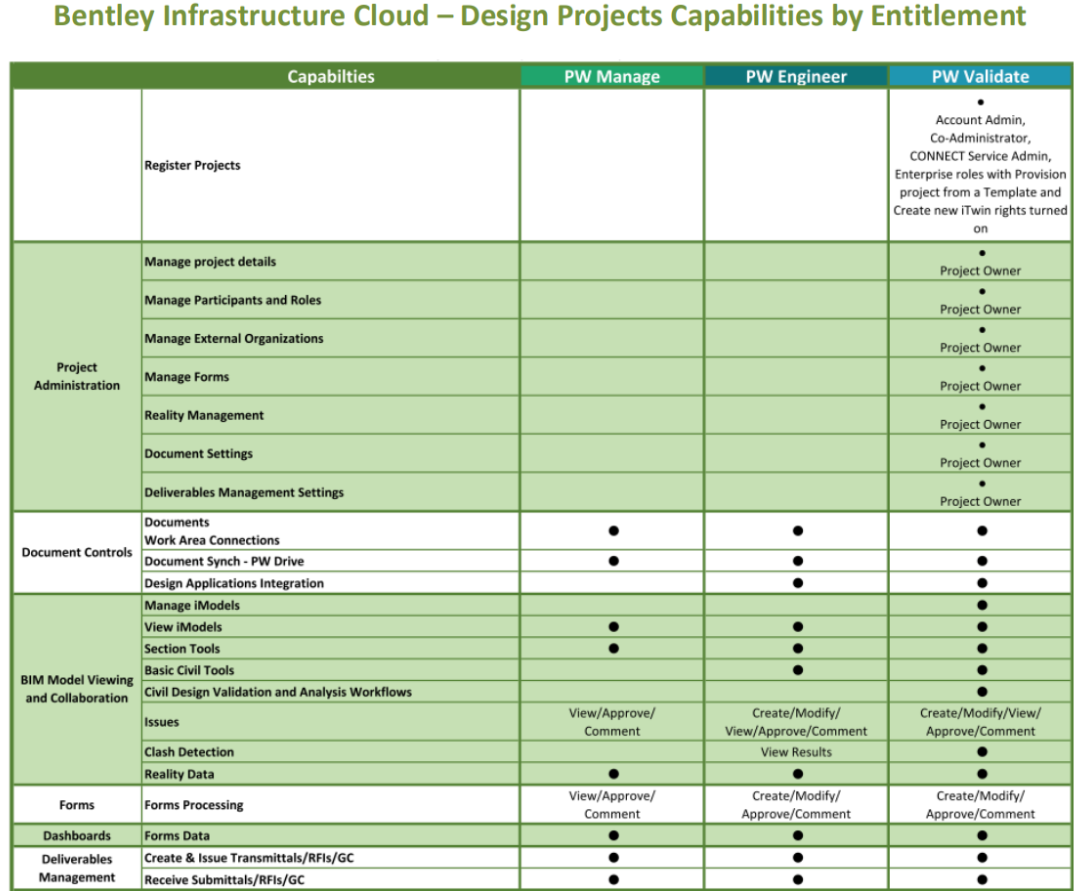Screen dimensions: 1082x891
Task: Select Design Applications Integration row label
Action: pyautogui.click(x=234, y=583)
